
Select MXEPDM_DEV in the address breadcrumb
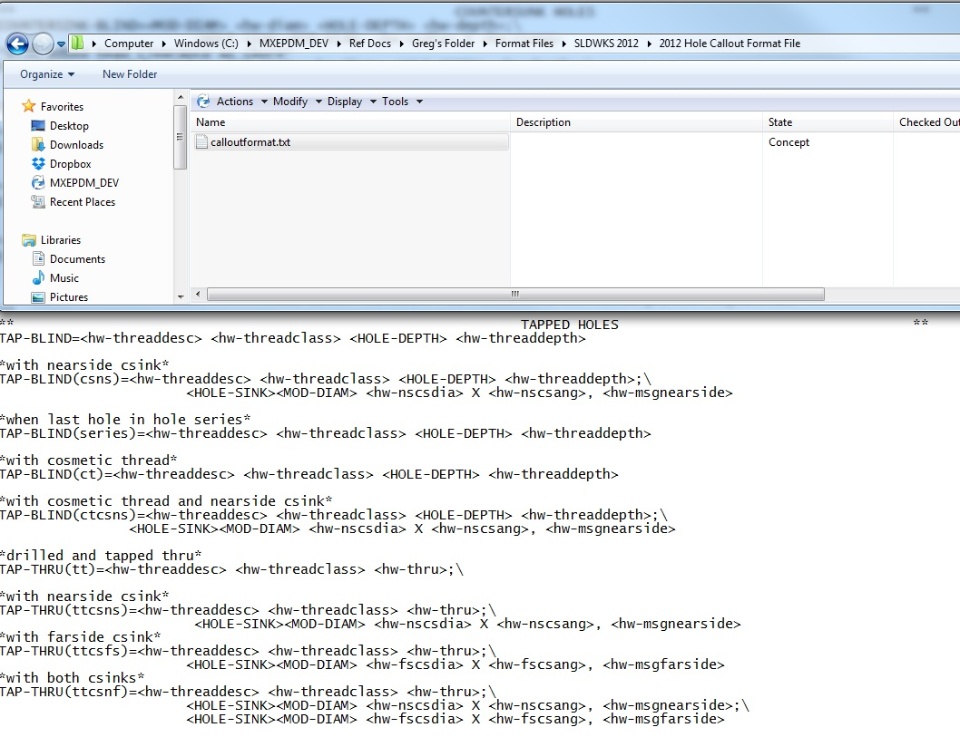click(x=294, y=43)
